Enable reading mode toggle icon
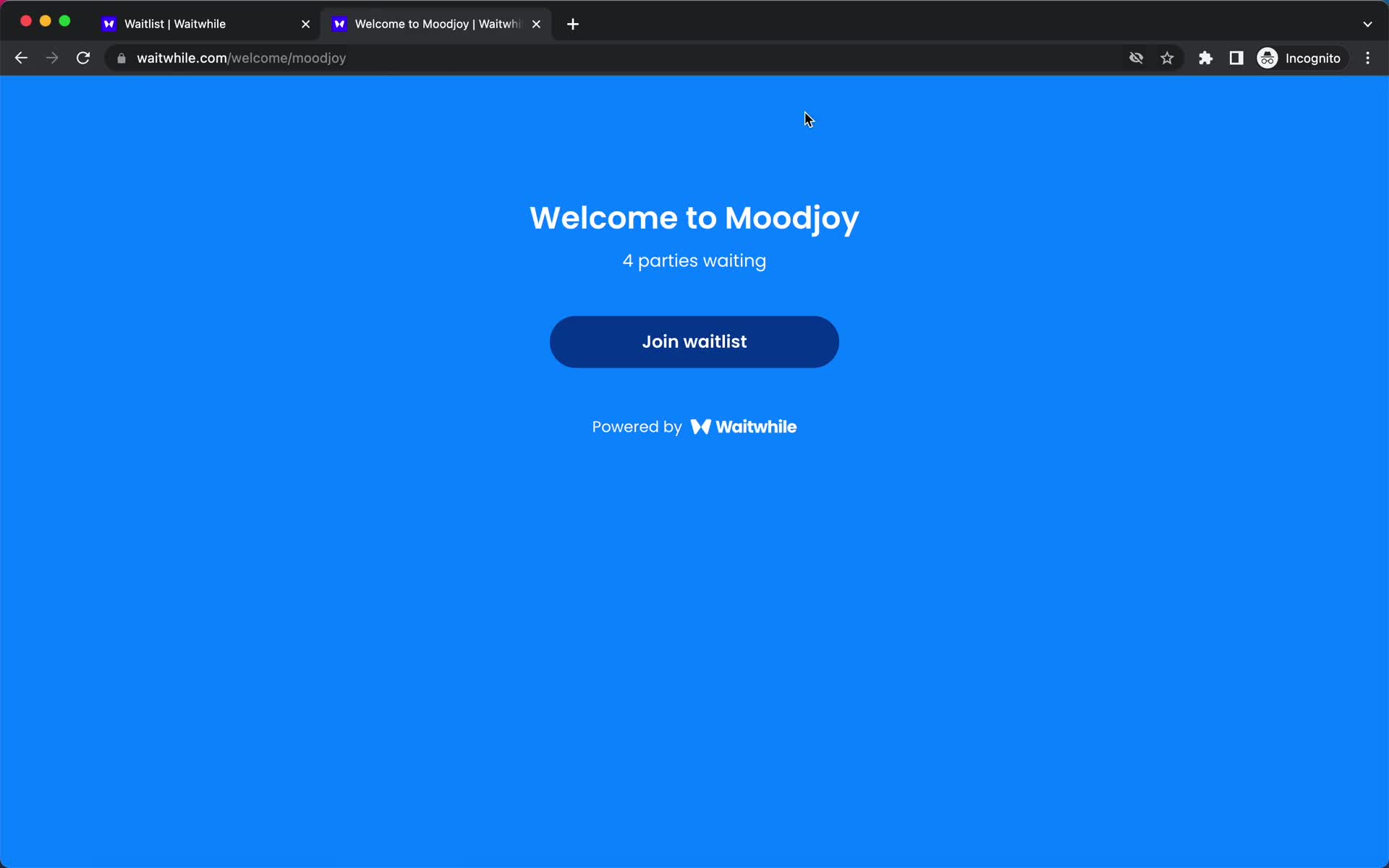The width and height of the screenshot is (1389, 868). (x=1236, y=57)
